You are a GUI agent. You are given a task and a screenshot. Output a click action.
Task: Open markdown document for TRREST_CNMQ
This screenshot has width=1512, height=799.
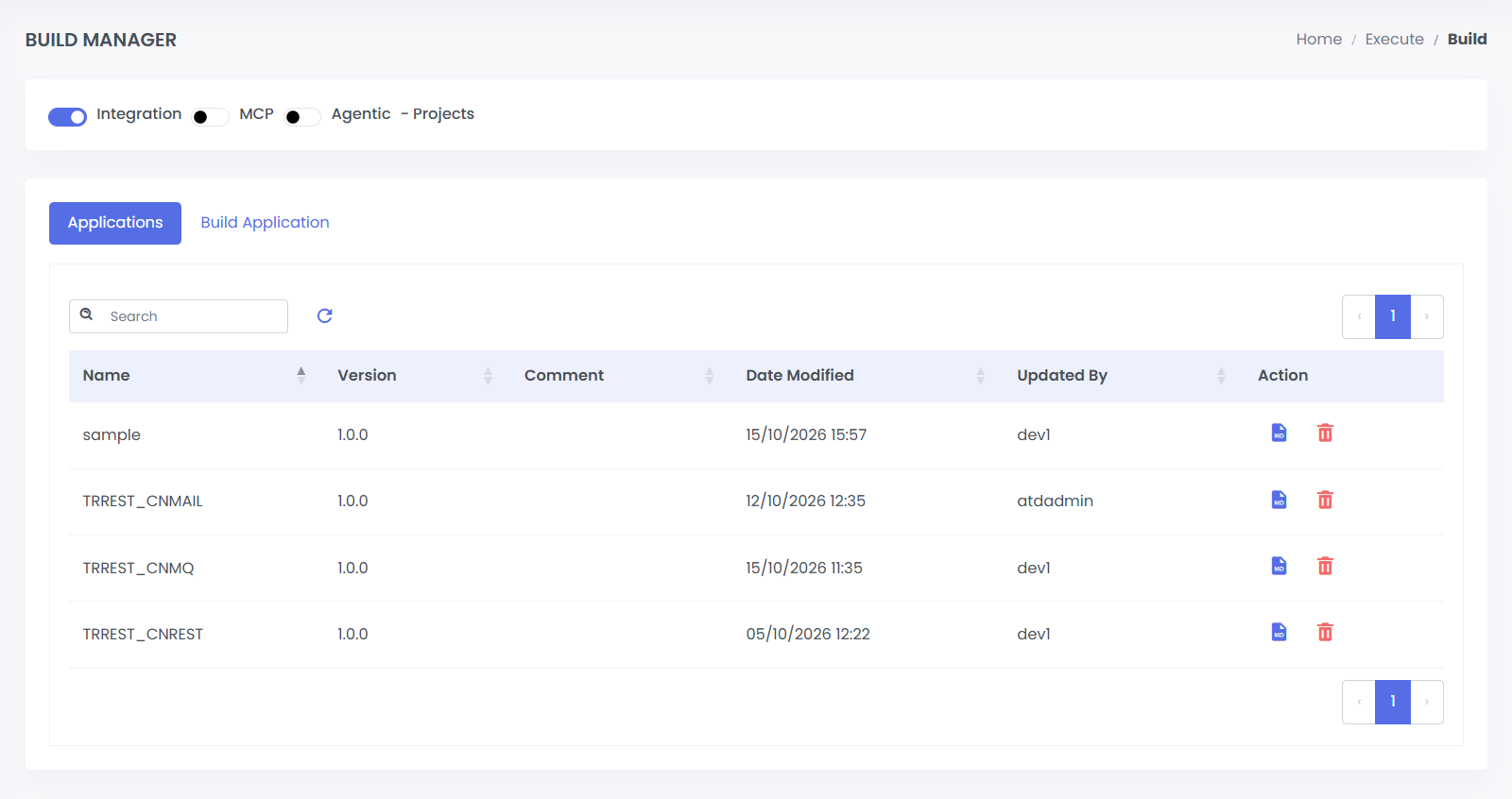[1279, 566]
